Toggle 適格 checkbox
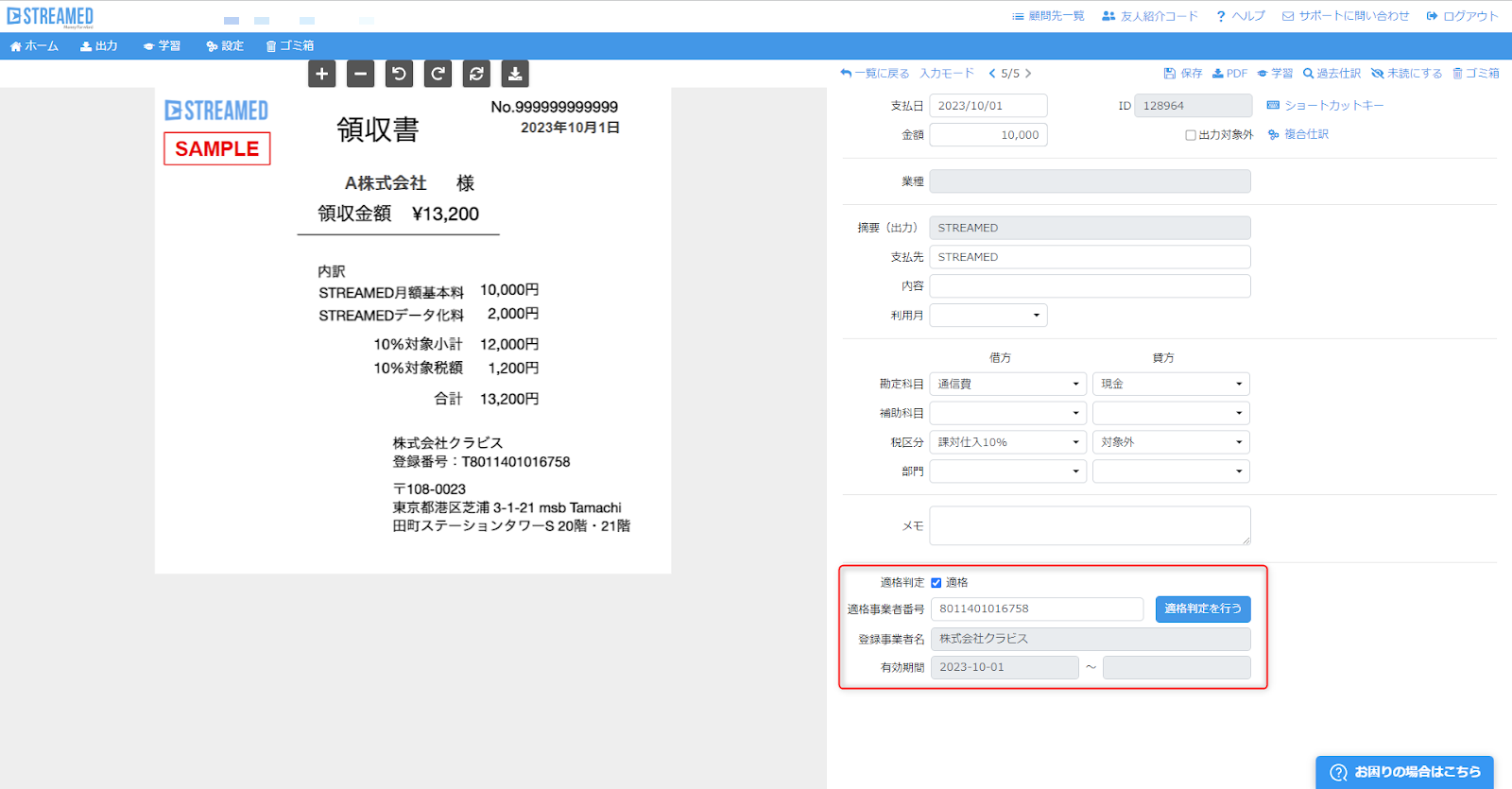The image size is (1512, 789). 936,583
